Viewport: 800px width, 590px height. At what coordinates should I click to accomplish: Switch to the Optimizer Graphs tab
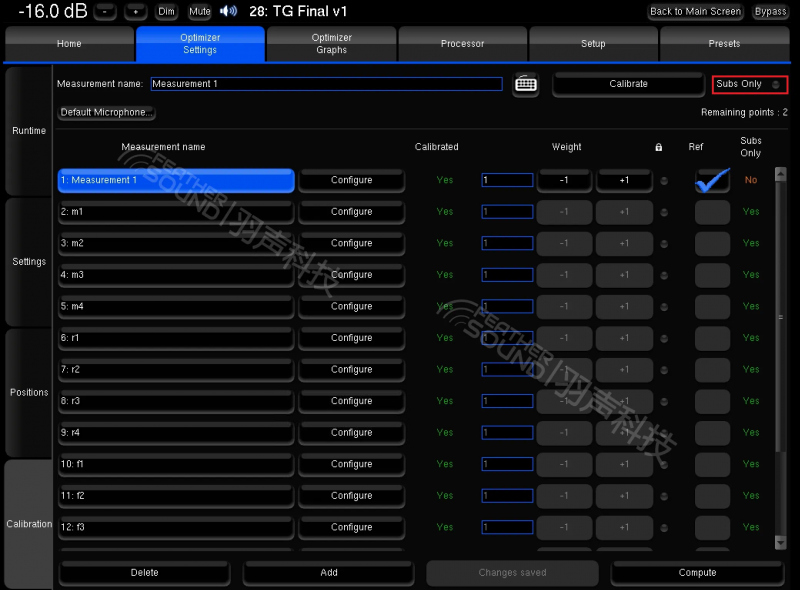pos(331,44)
